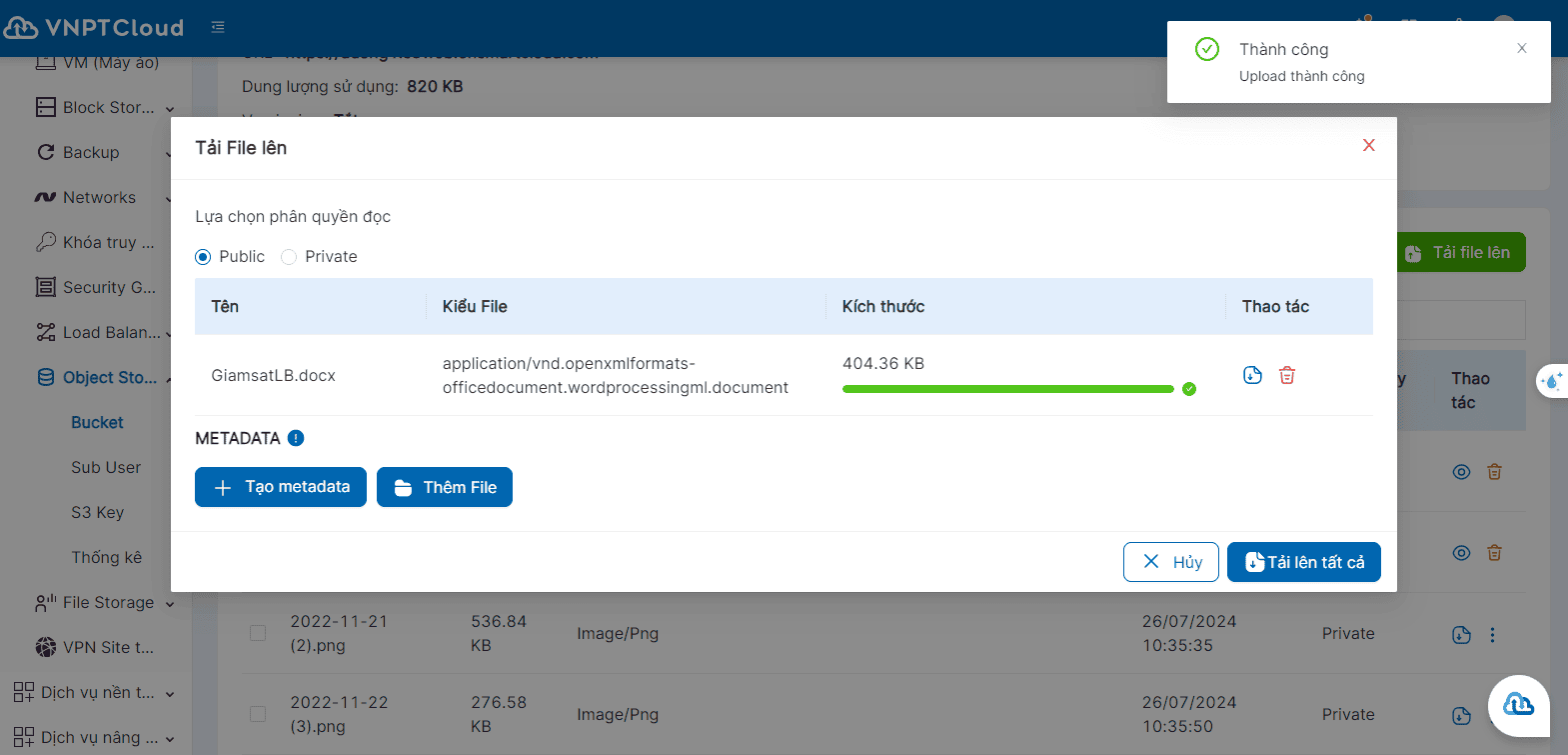Click the Thêm File button

tap(445, 487)
